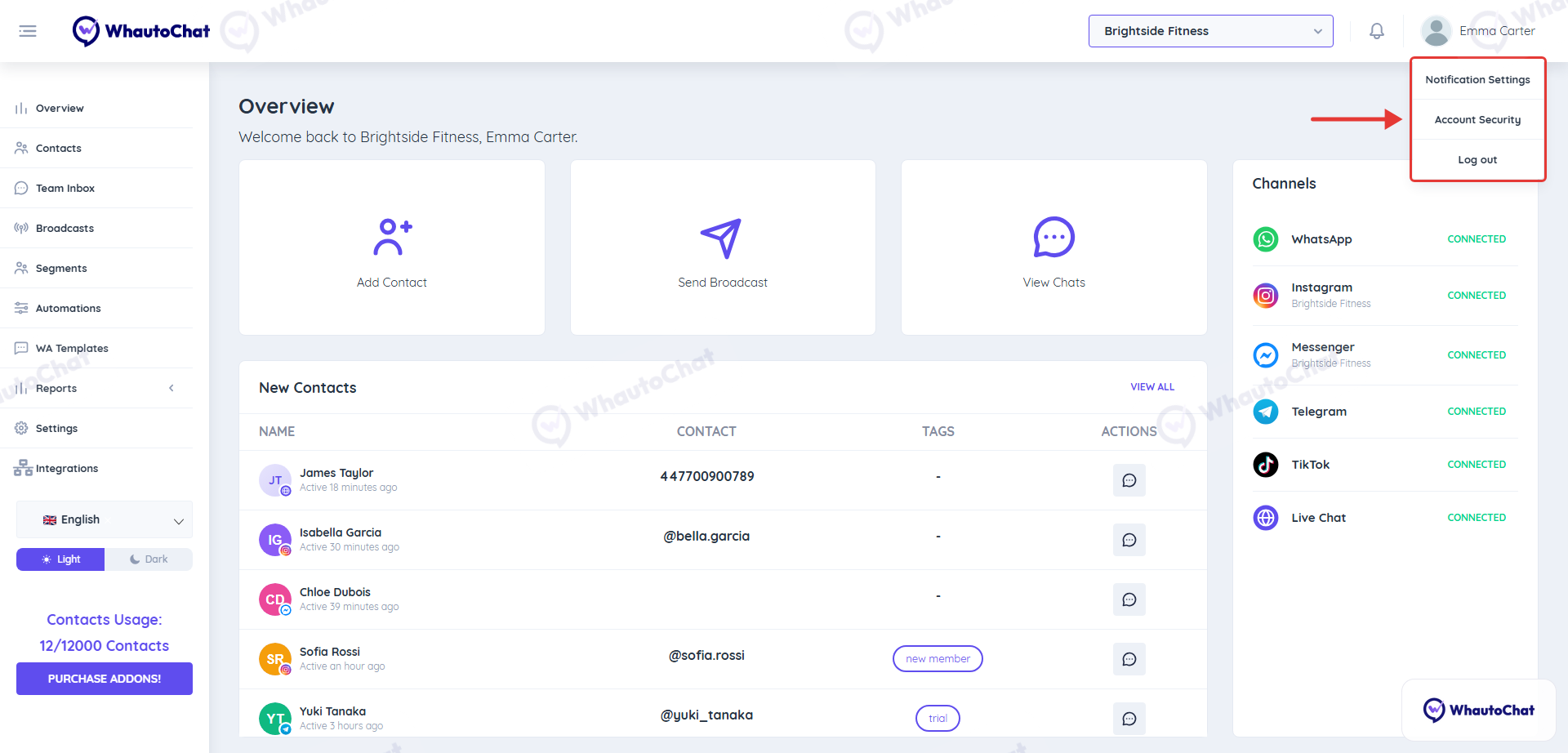
Task: Select Log out from user menu
Action: click(x=1477, y=160)
